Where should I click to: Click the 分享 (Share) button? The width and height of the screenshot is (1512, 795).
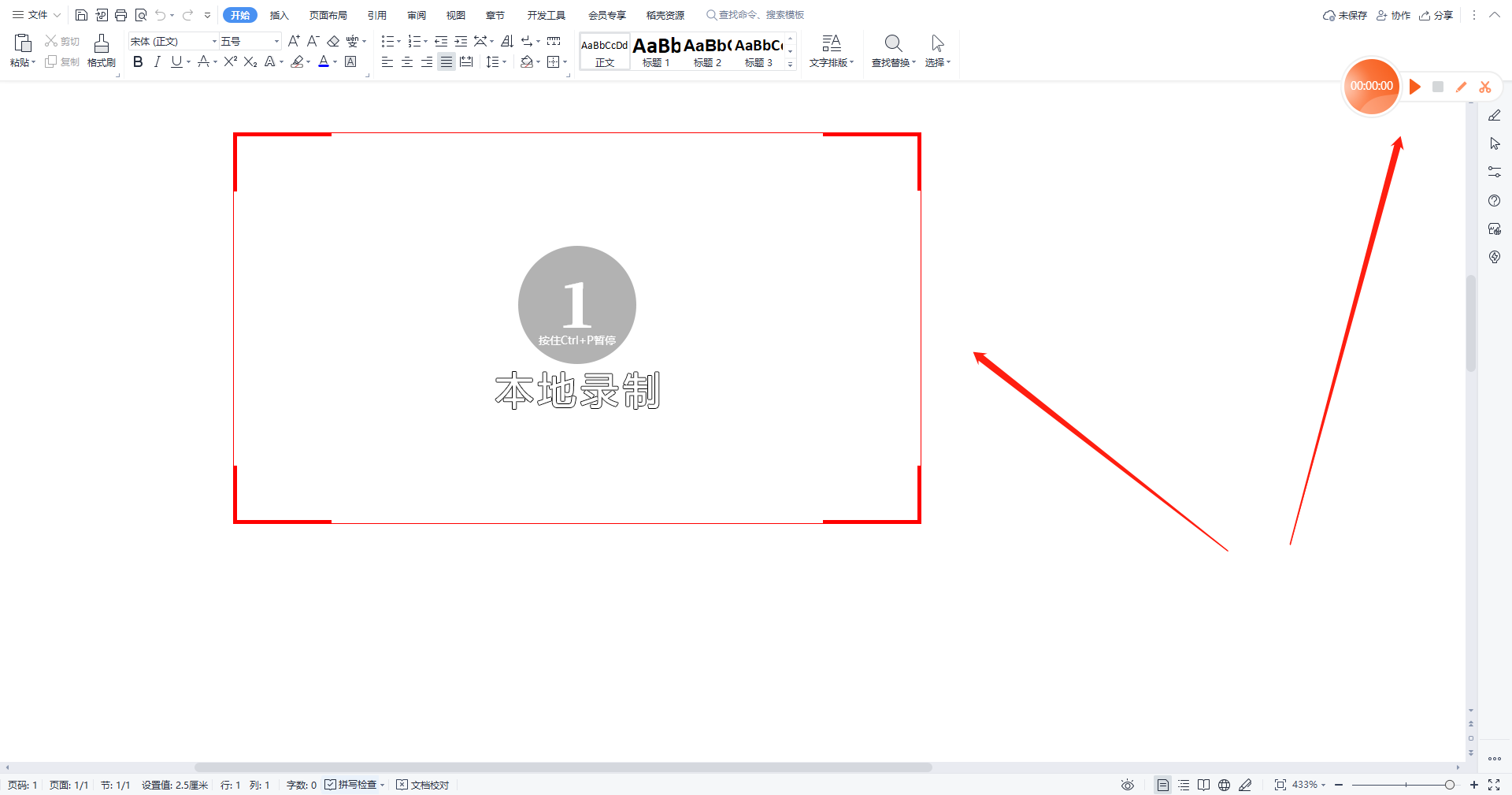[x=1436, y=15]
